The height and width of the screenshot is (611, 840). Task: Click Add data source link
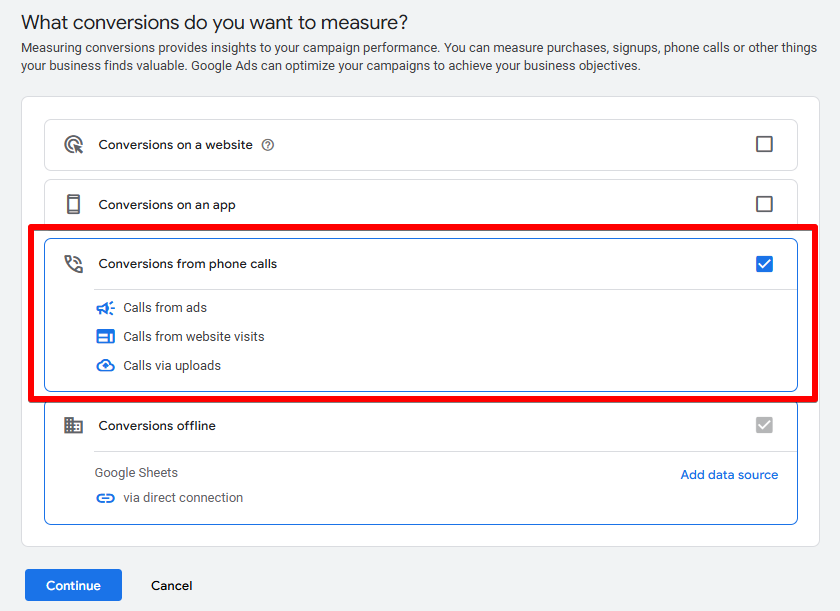[729, 475]
